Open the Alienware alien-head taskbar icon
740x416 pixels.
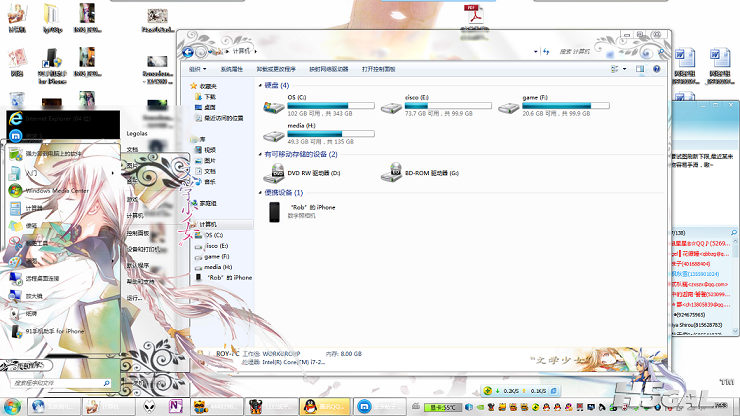tap(150, 406)
